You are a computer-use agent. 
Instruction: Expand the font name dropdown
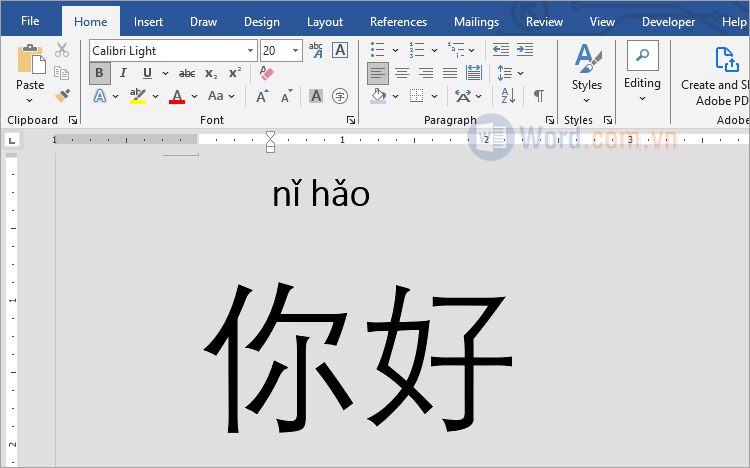click(x=250, y=51)
